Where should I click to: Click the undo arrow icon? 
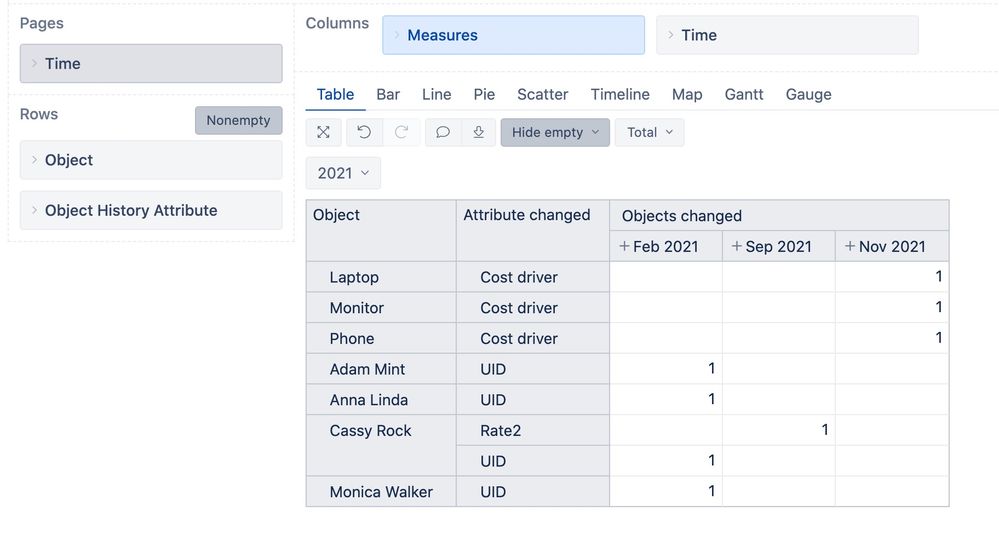click(x=364, y=132)
